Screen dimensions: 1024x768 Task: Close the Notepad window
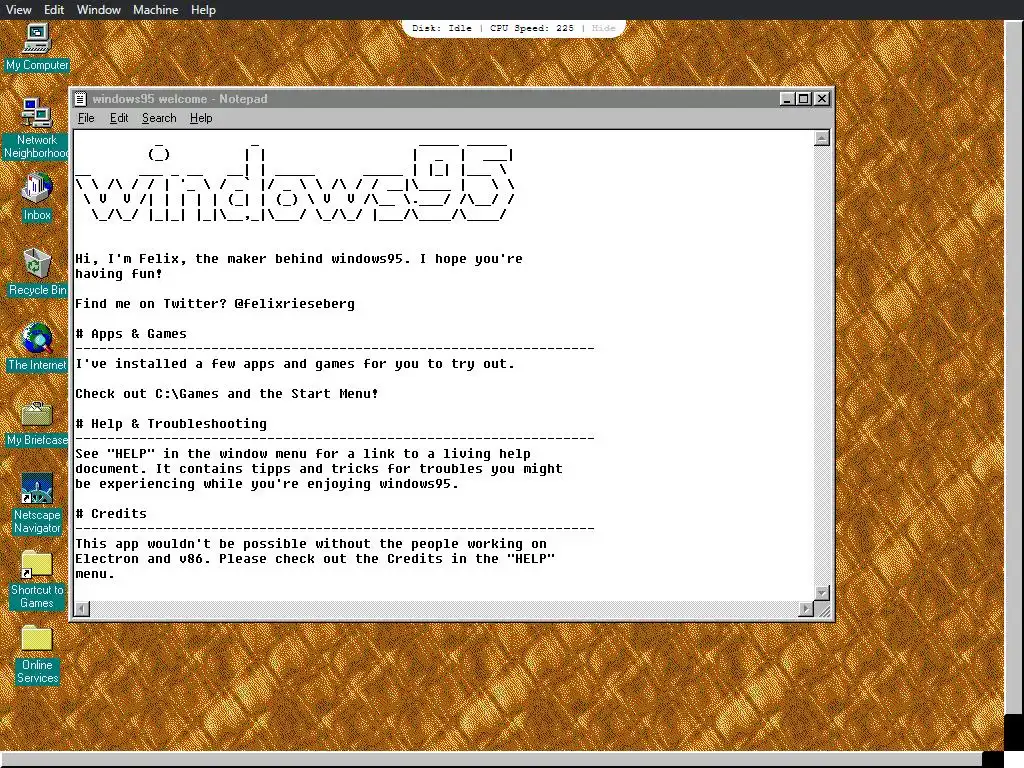tap(822, 99)
